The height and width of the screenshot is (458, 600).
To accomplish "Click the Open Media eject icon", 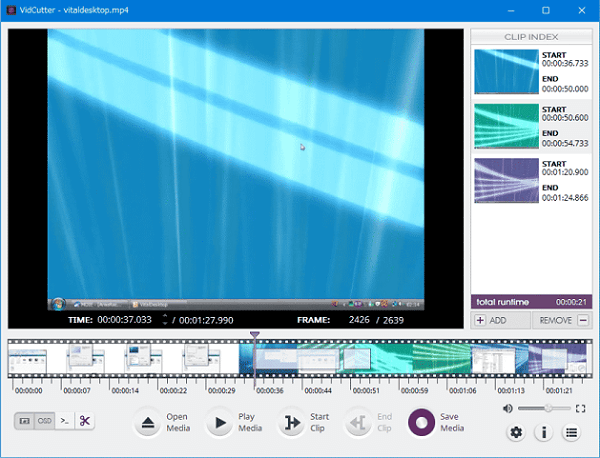I will click(x=148, y=423).
